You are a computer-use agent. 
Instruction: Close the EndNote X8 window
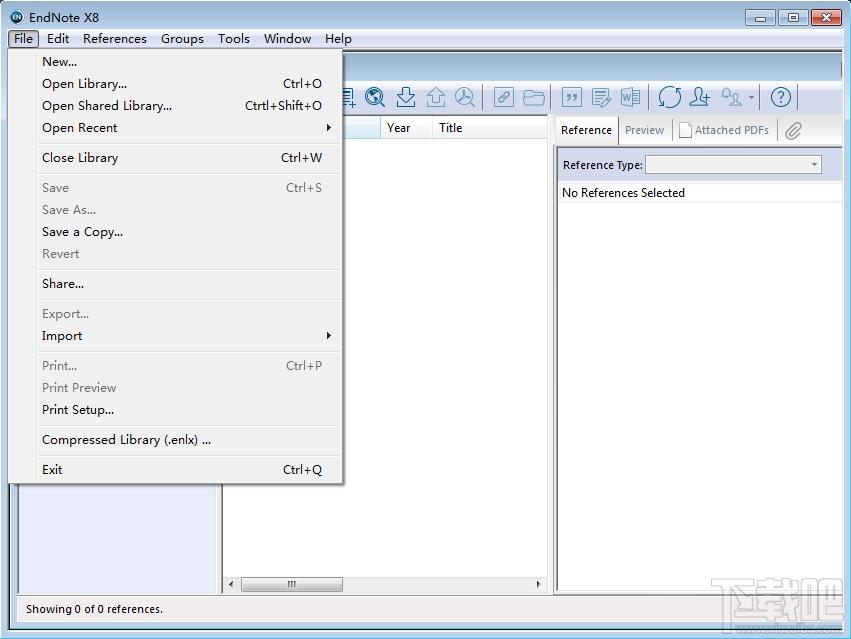[x=826, y=18]
